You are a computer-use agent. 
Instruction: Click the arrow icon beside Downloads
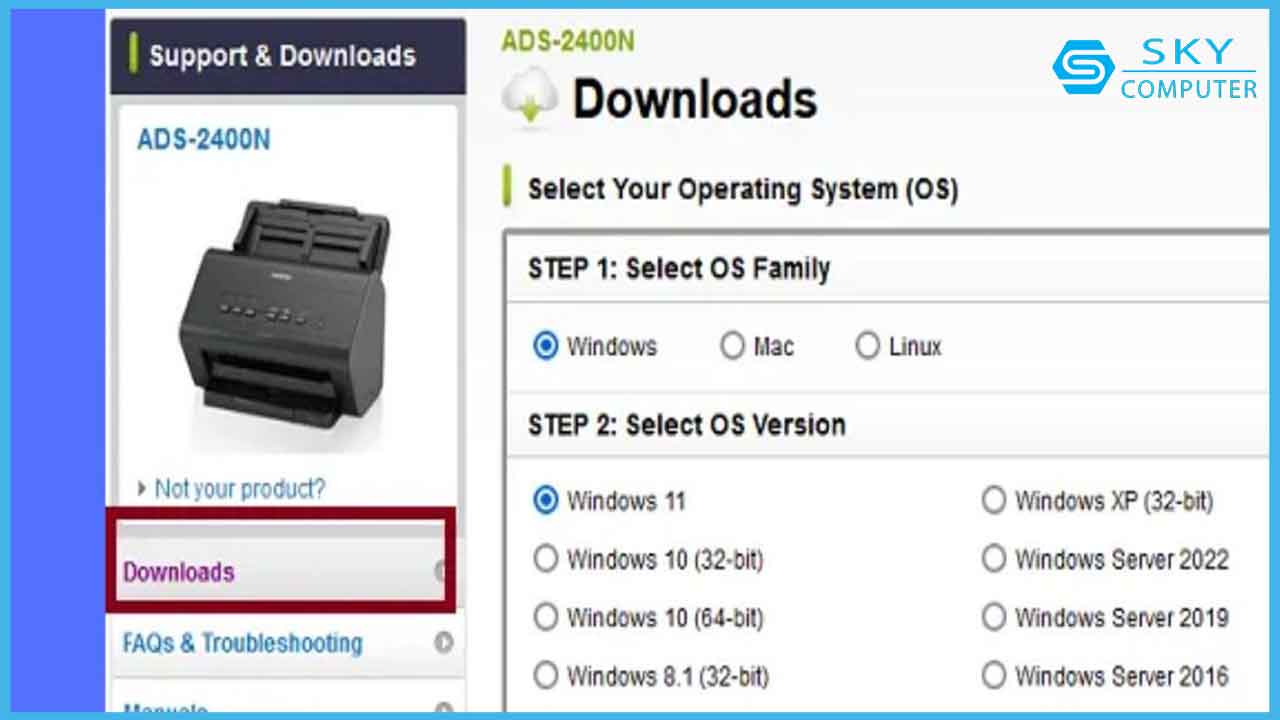[441, 571]
